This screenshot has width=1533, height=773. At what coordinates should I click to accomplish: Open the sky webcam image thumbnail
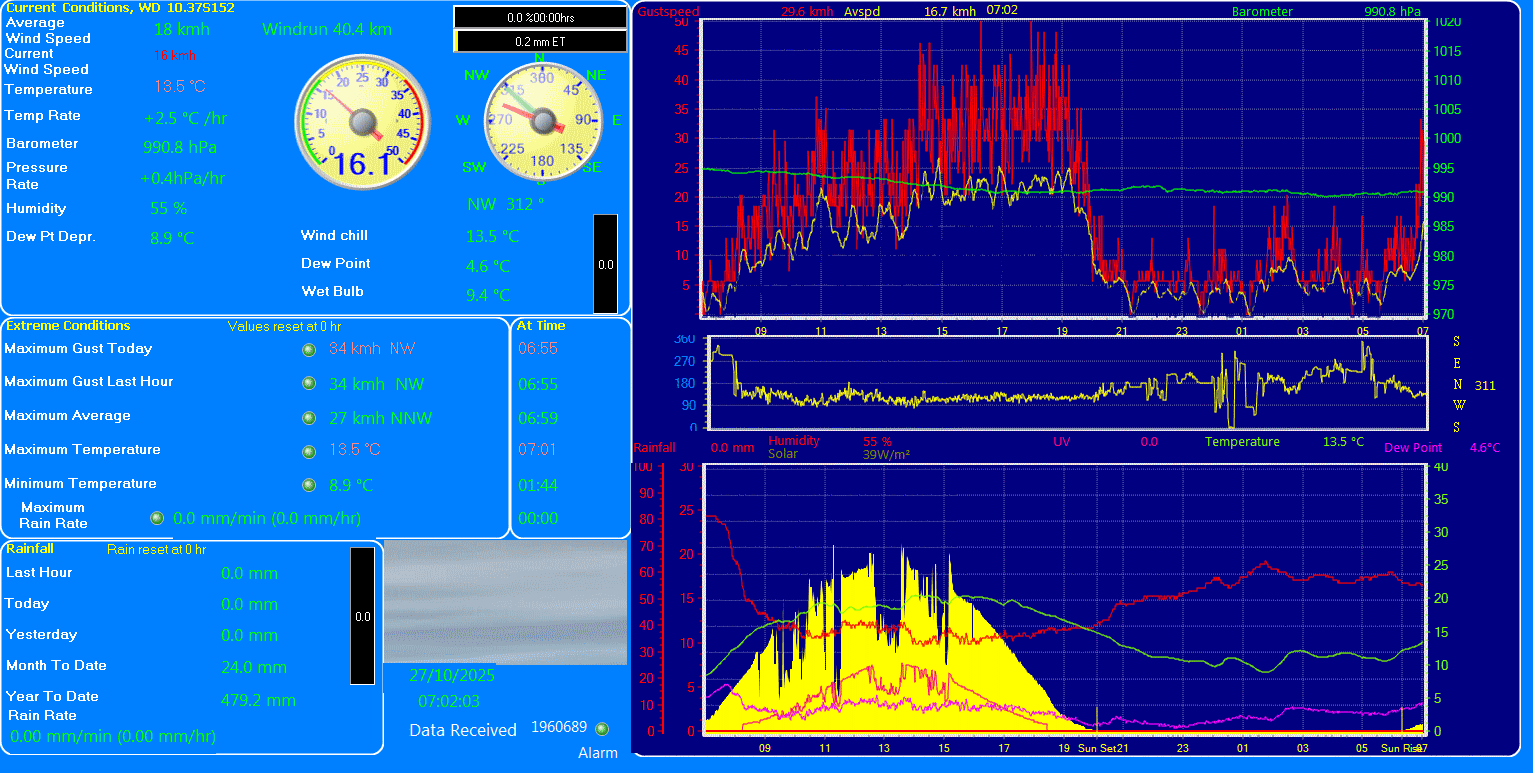505,602
